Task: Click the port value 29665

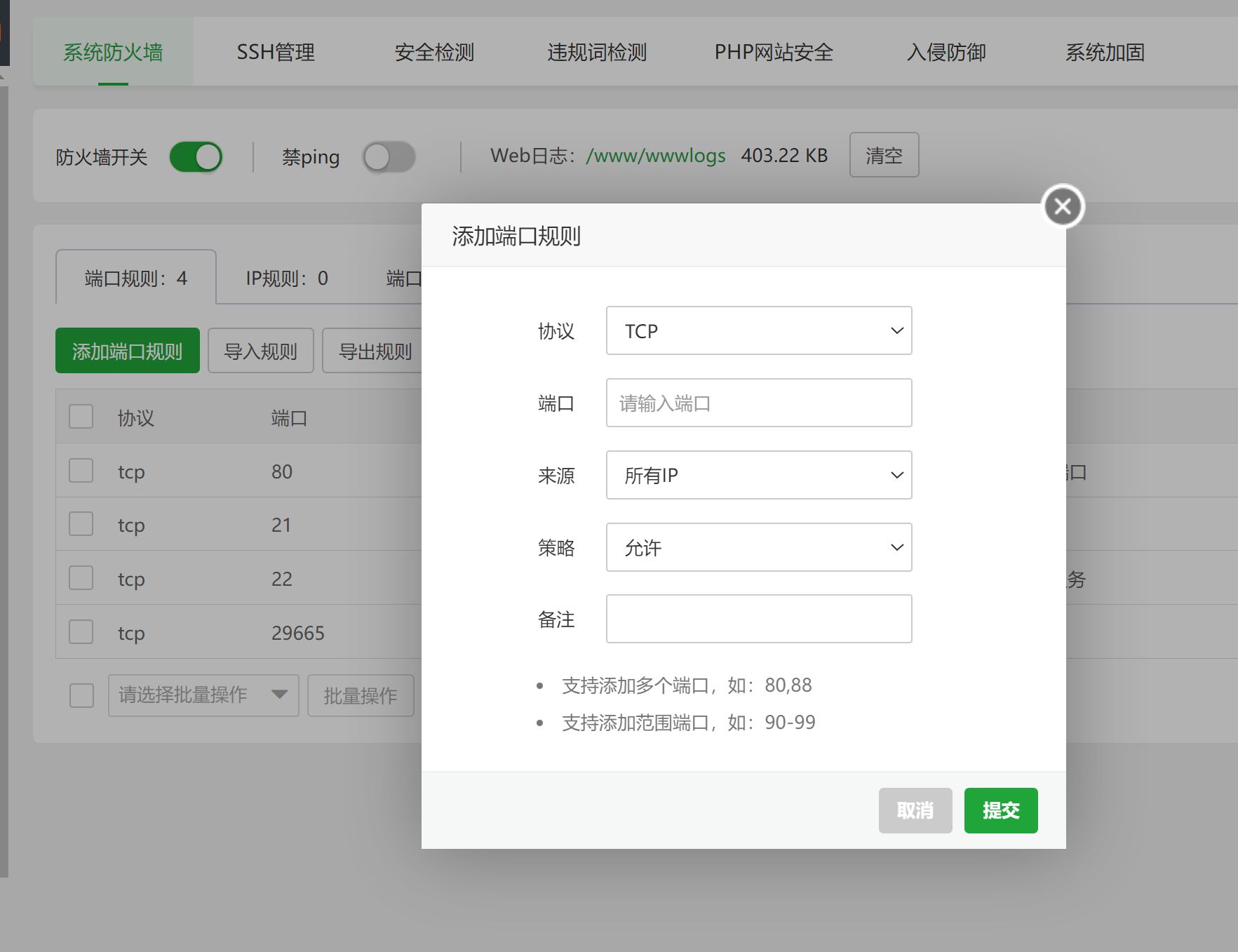Action: pos(298,633)
